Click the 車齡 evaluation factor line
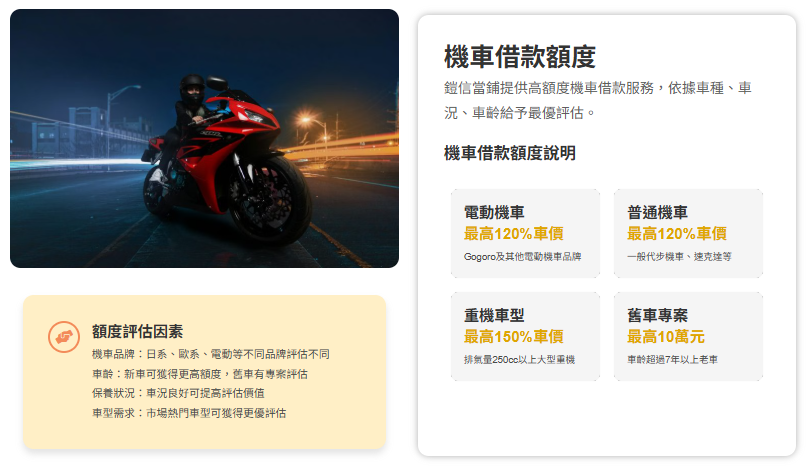809x468 pixels. (200, 374)
